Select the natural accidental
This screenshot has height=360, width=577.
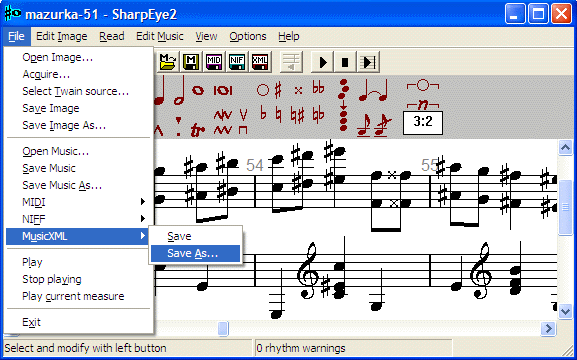(278, 115)
